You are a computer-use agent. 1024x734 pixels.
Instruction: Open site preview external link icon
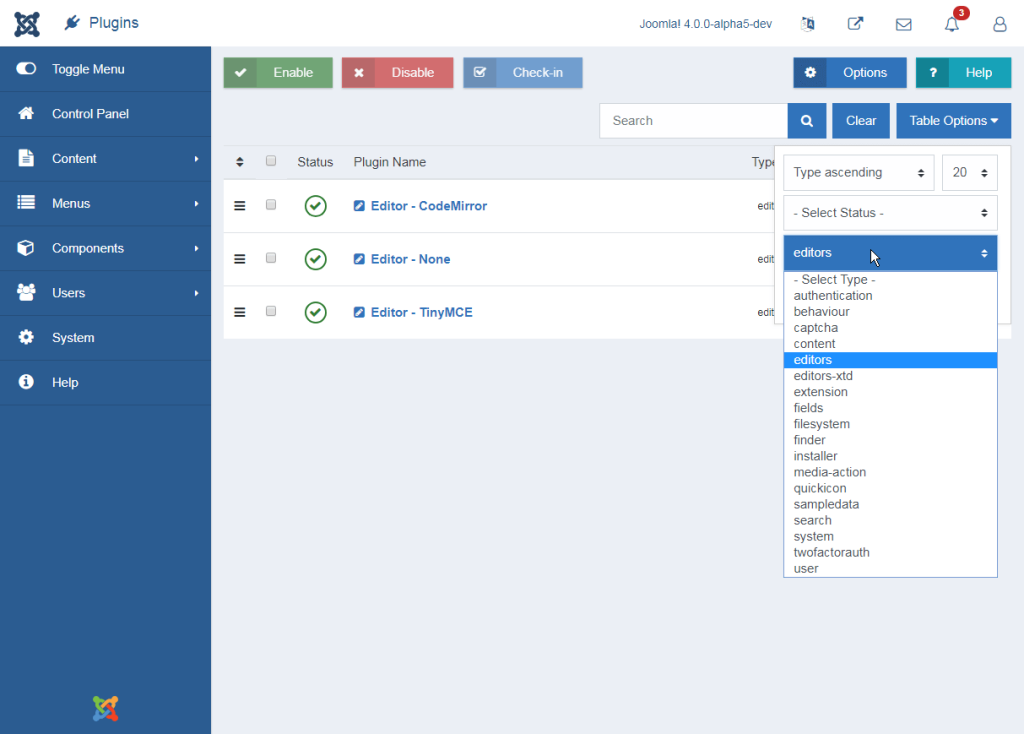[856, 24]
